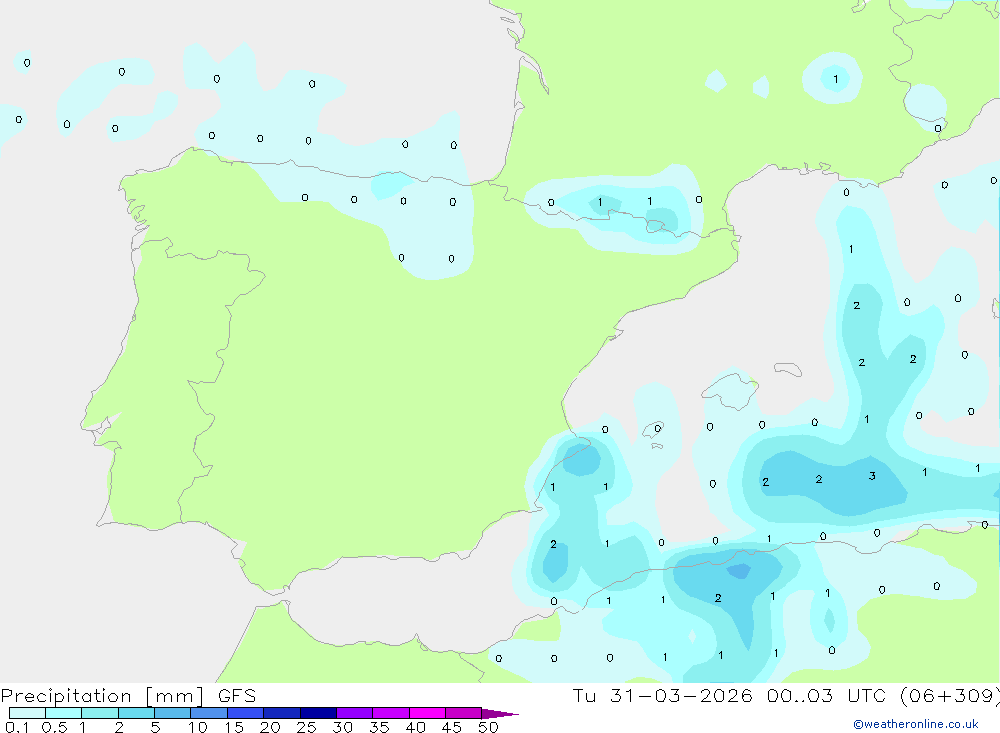Click the legend label "0.1"
The width and height of the screenshot is (1000, 733).
tap(17, 727)
